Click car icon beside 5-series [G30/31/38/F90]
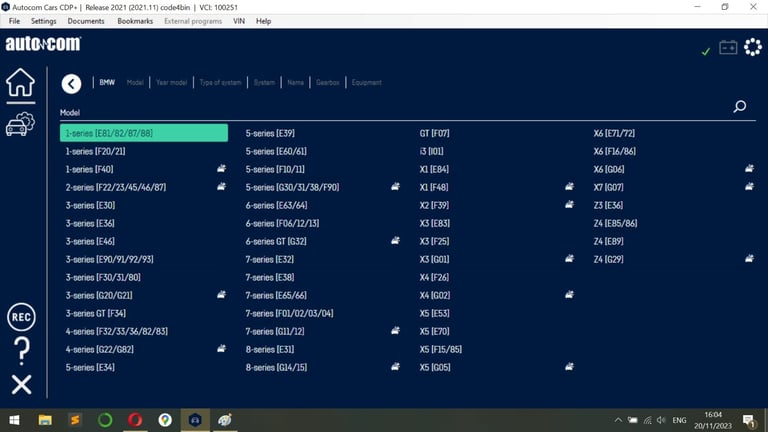The width and height of the screenshot is (768, 432). click(x=395, y=187)
